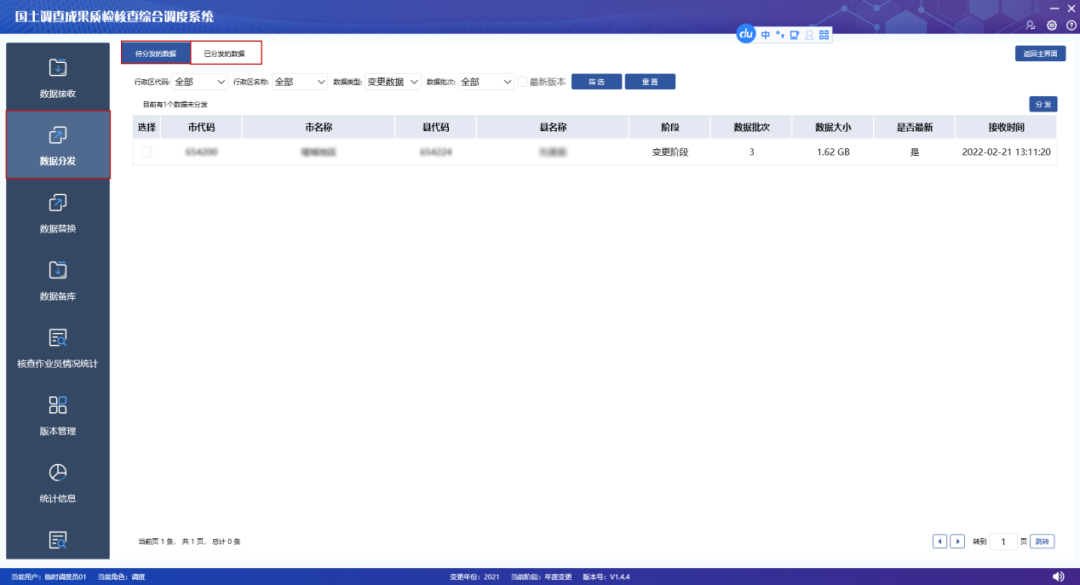Open the help question mark icon
This screenshot has width=1080, height=585.
pos(1071,25)
